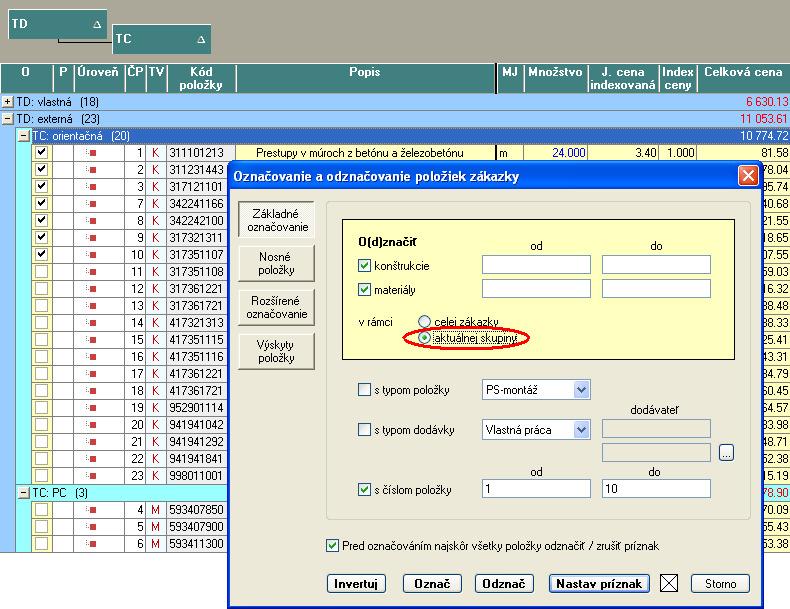Collapse the TC: orientačná group
The width and height of the screenshot is (790, 609).
[24, 136]
